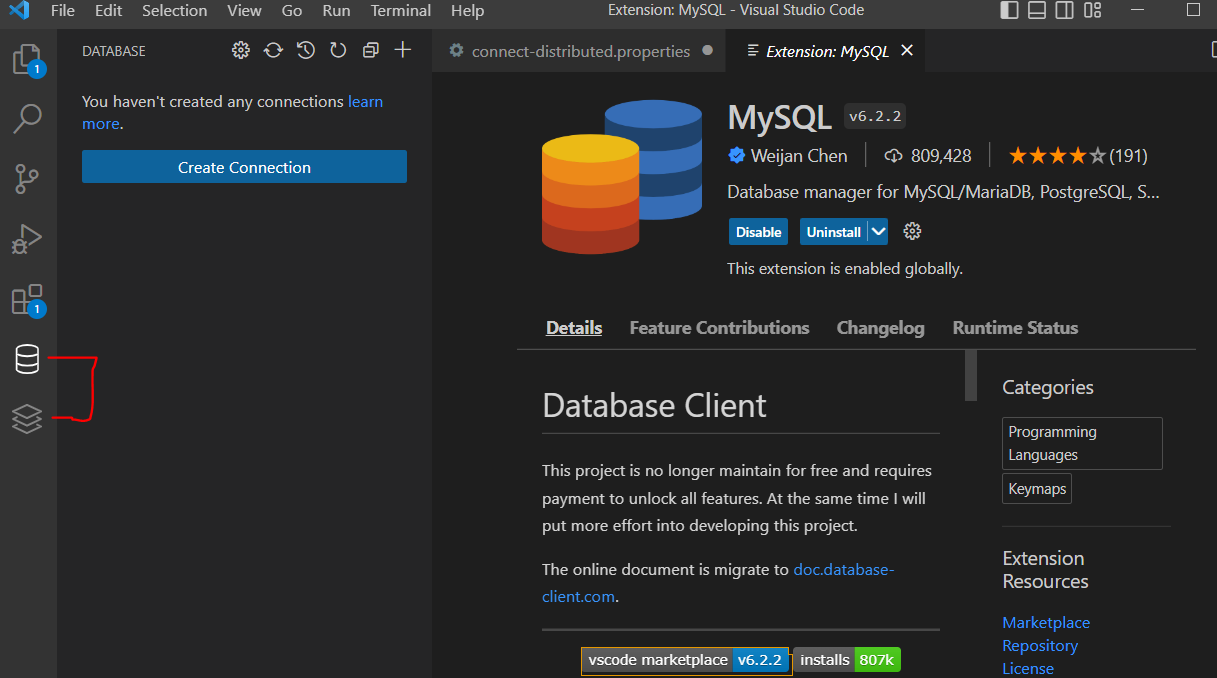Click the Create Connection button
Screen dimensions: 1217x678
[x=244, y=166]
